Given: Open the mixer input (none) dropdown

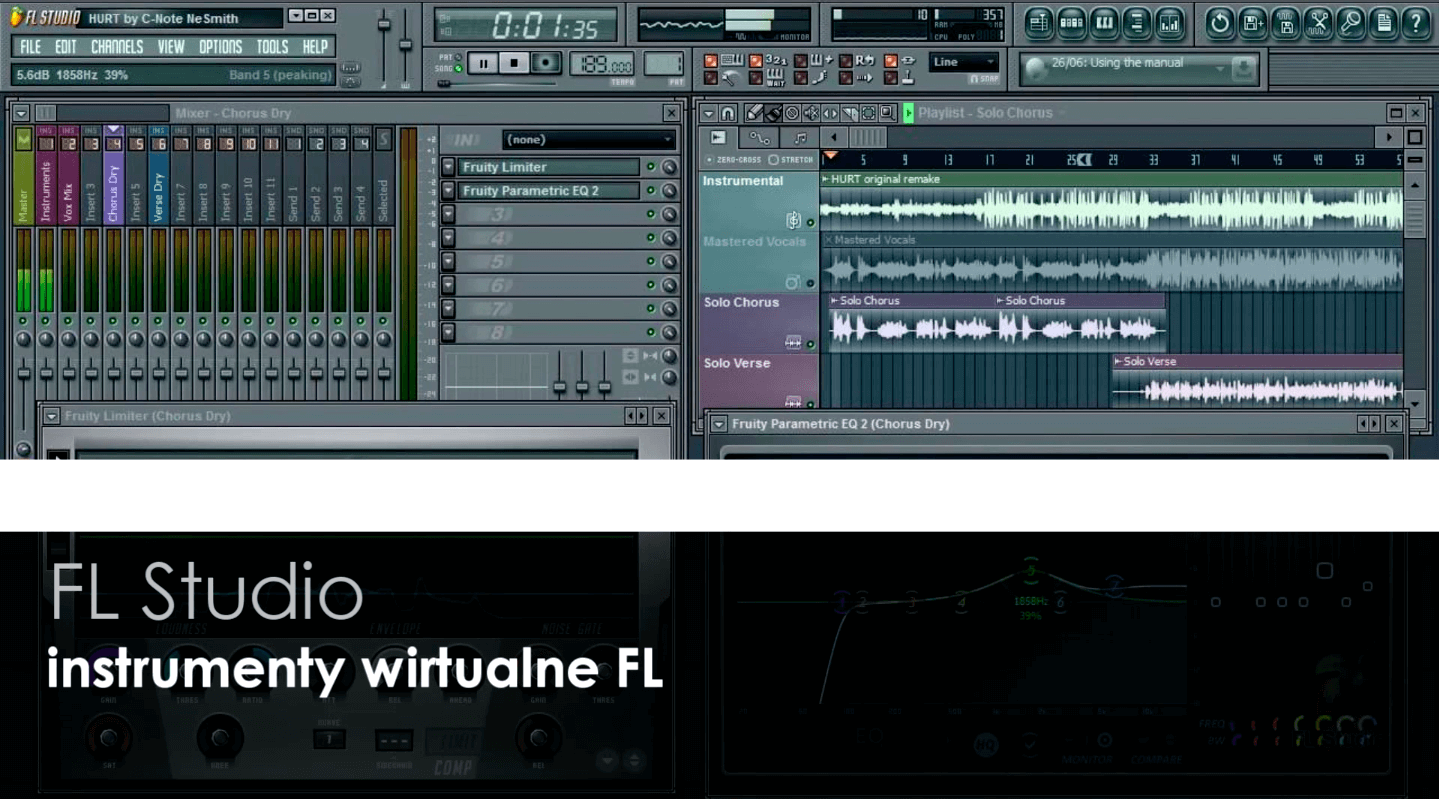Looking at the screenshot, I should (x=589, y=140).
